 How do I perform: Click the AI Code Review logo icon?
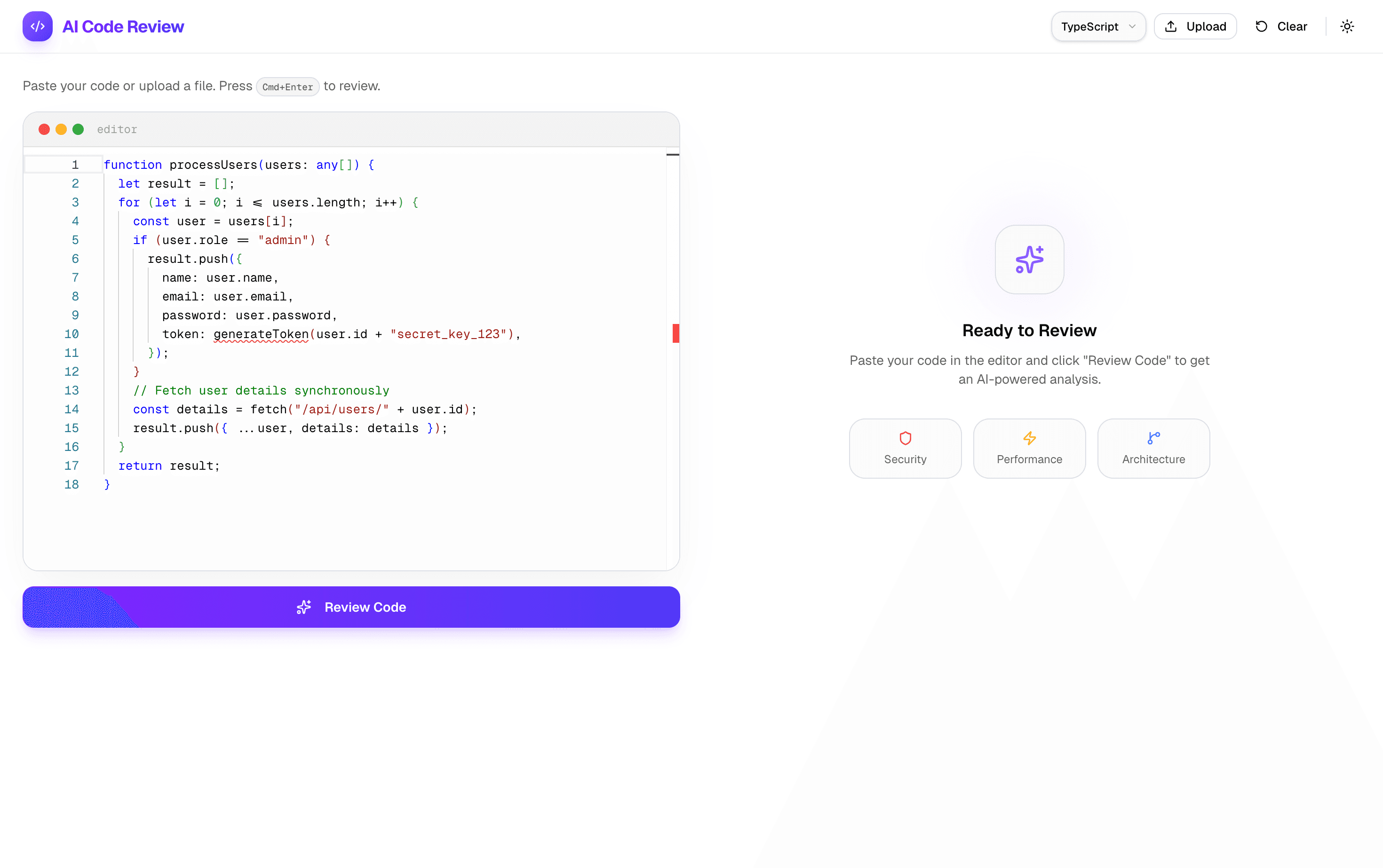(37, 26)
